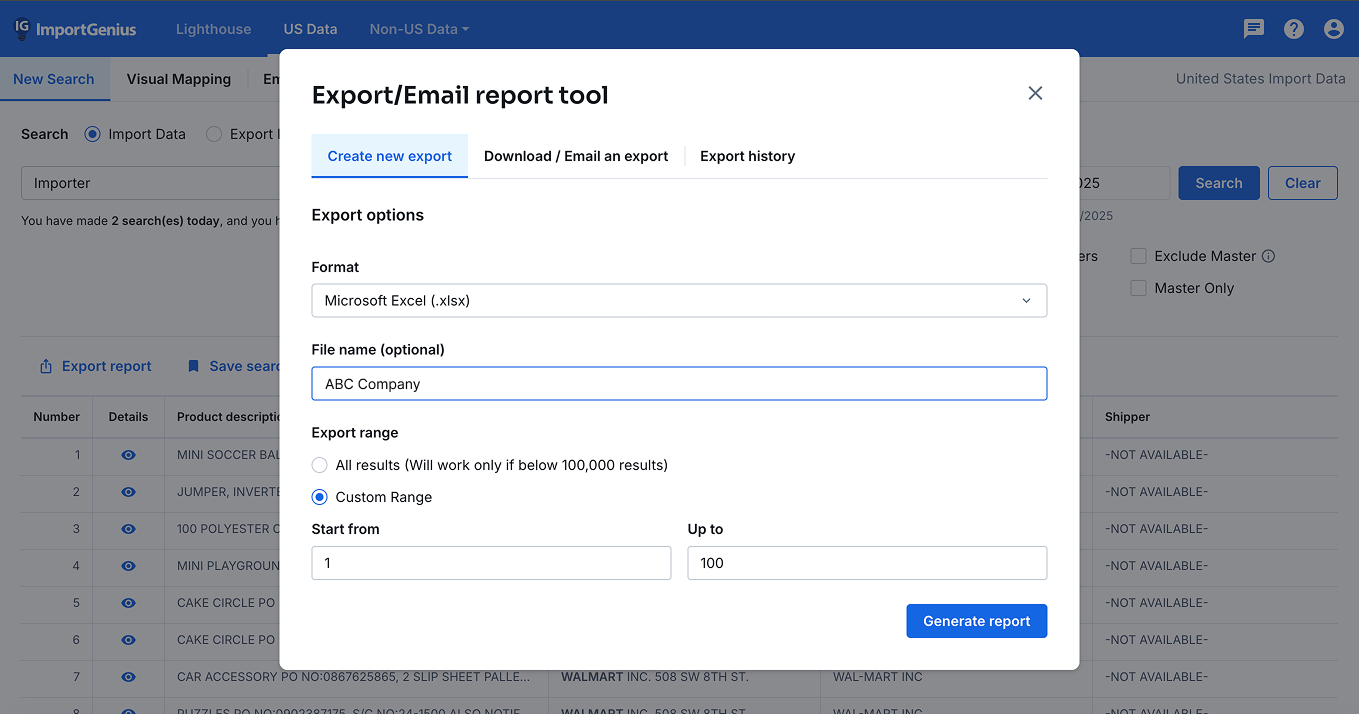The image size is (1359, 714).
Task: Open the export Format dropdown
Action: (679, 300)
